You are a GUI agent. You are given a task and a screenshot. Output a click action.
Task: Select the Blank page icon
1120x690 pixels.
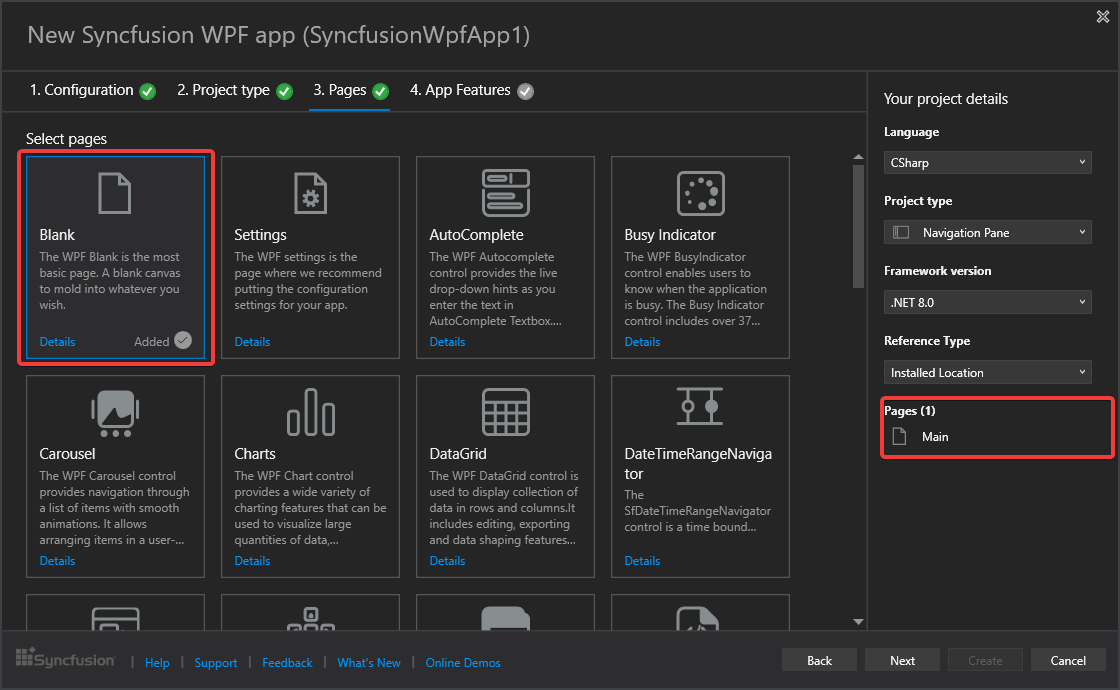tap(115, 193)
